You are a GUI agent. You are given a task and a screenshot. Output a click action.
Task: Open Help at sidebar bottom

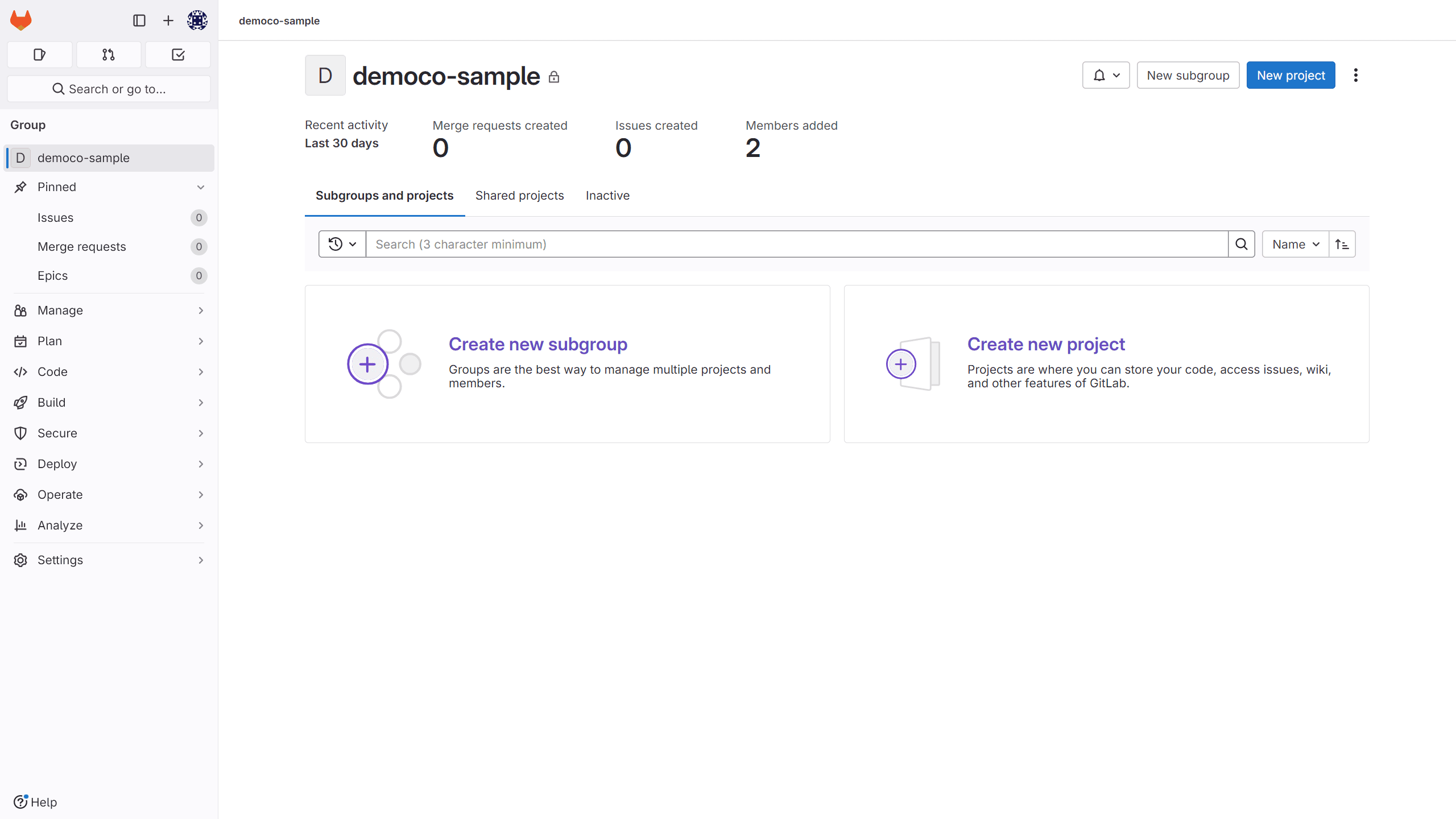point(35,802)
